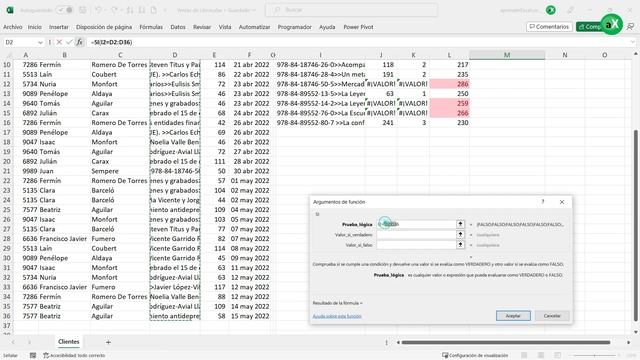Image resolution: width=640 pixels, height=360 pixels.
Task: Open the Fórmulas ribbon tab
Action: point(151,27)
